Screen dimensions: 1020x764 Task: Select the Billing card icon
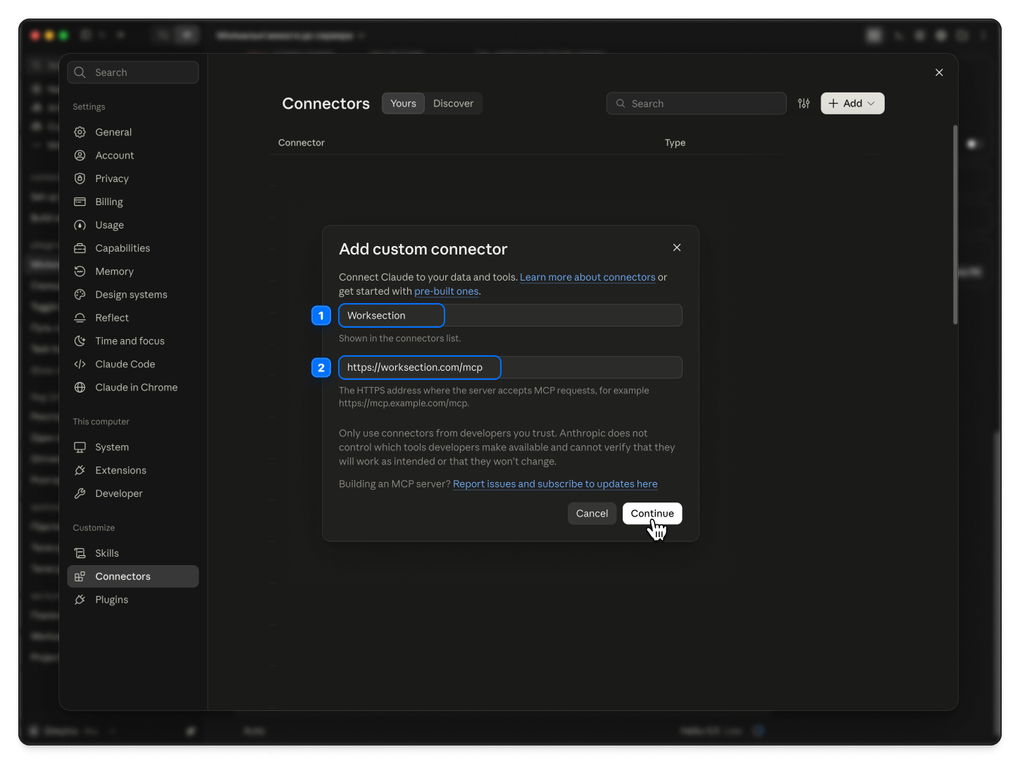[80, 202]
